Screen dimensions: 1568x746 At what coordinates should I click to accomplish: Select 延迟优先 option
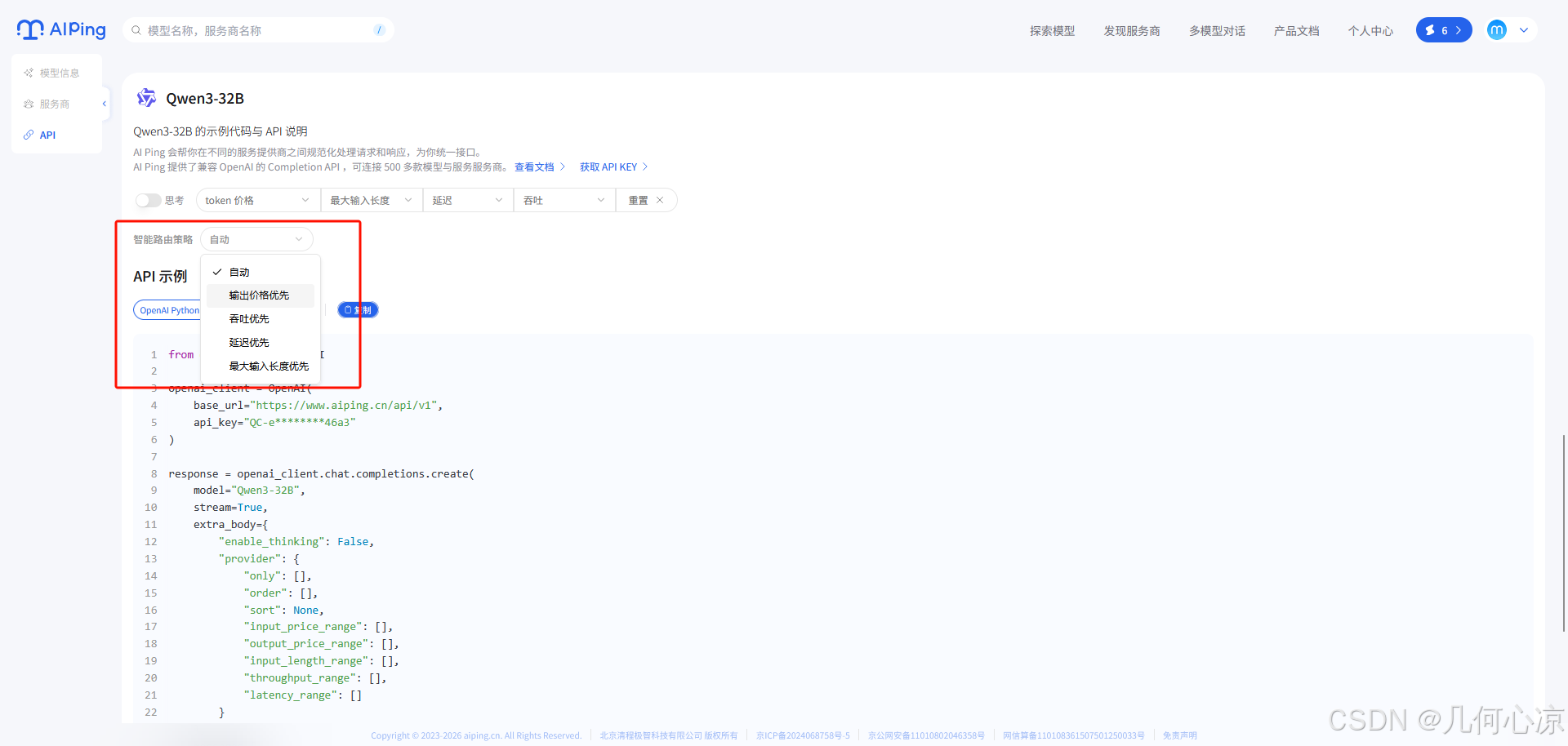click(261, 343)
